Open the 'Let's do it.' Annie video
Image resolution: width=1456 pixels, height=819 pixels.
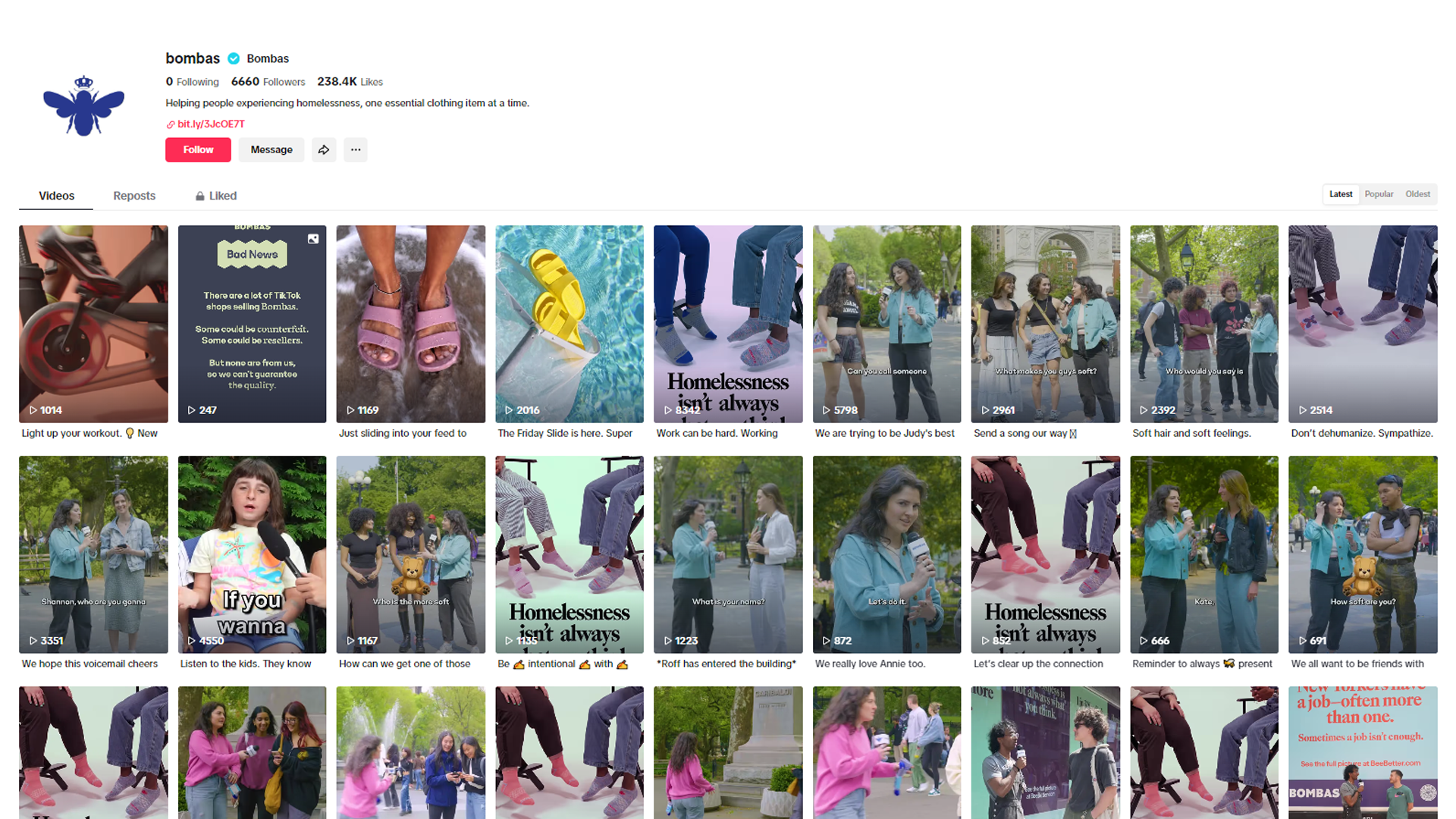coord(887,554)
